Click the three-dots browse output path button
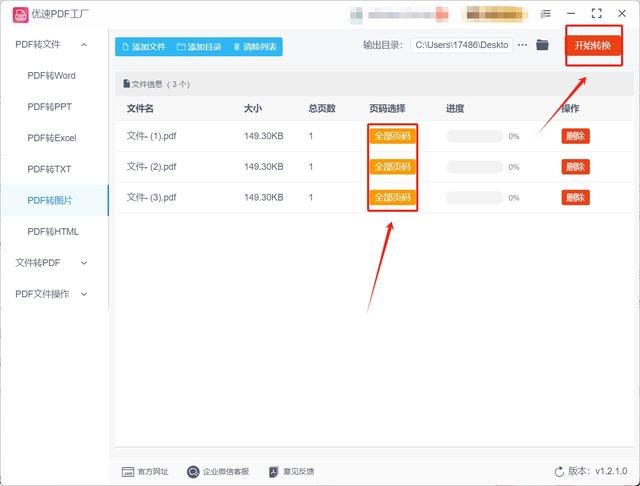The width and height of the screenshot is (640, 486). pos(522,45)
